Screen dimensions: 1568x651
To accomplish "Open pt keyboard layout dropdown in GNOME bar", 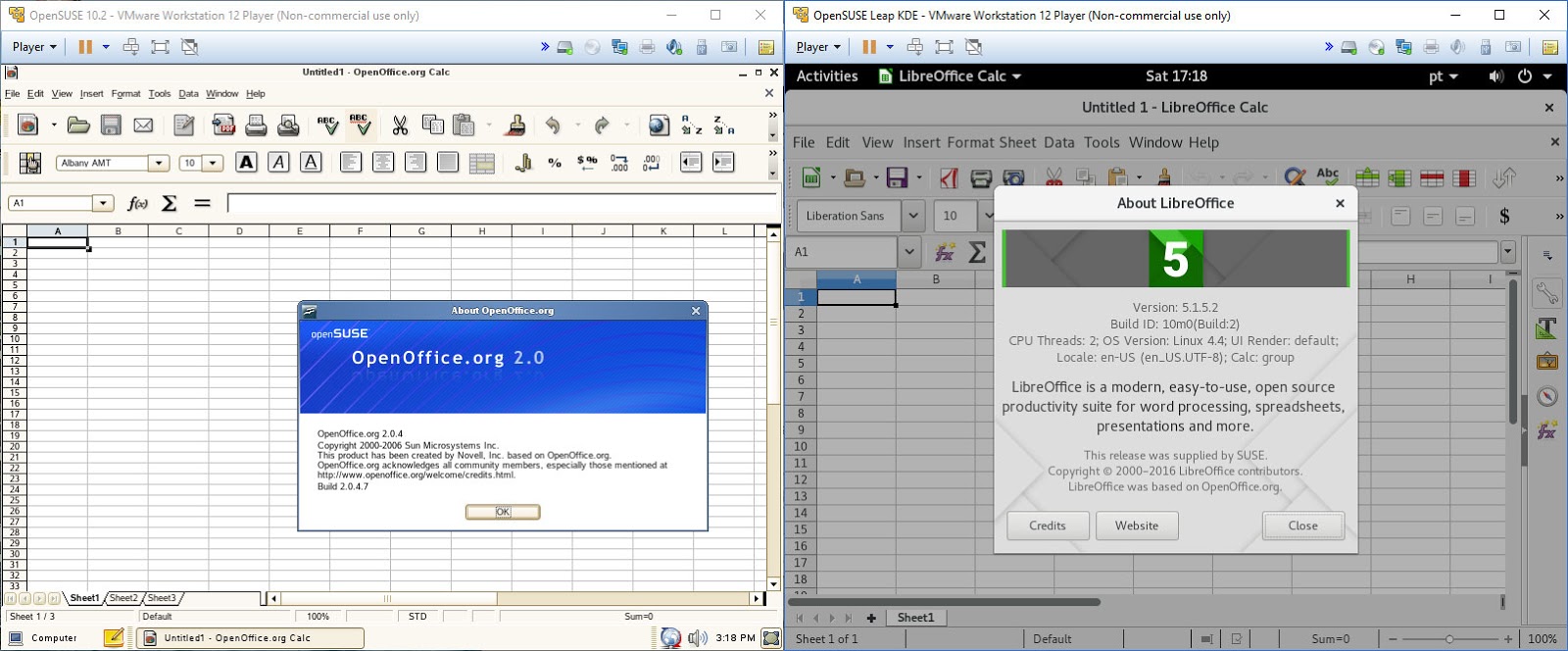I will tap(1443, 76).
